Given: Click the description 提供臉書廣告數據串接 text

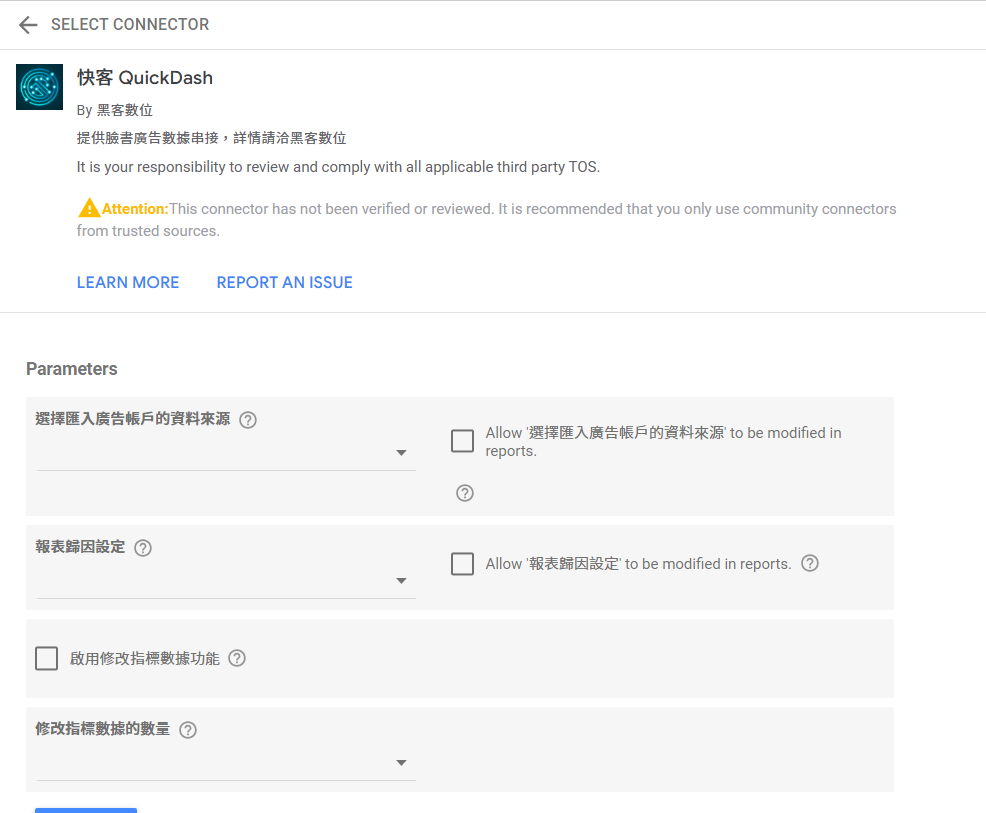Looking at the screenshot, I should coord(211,138).
